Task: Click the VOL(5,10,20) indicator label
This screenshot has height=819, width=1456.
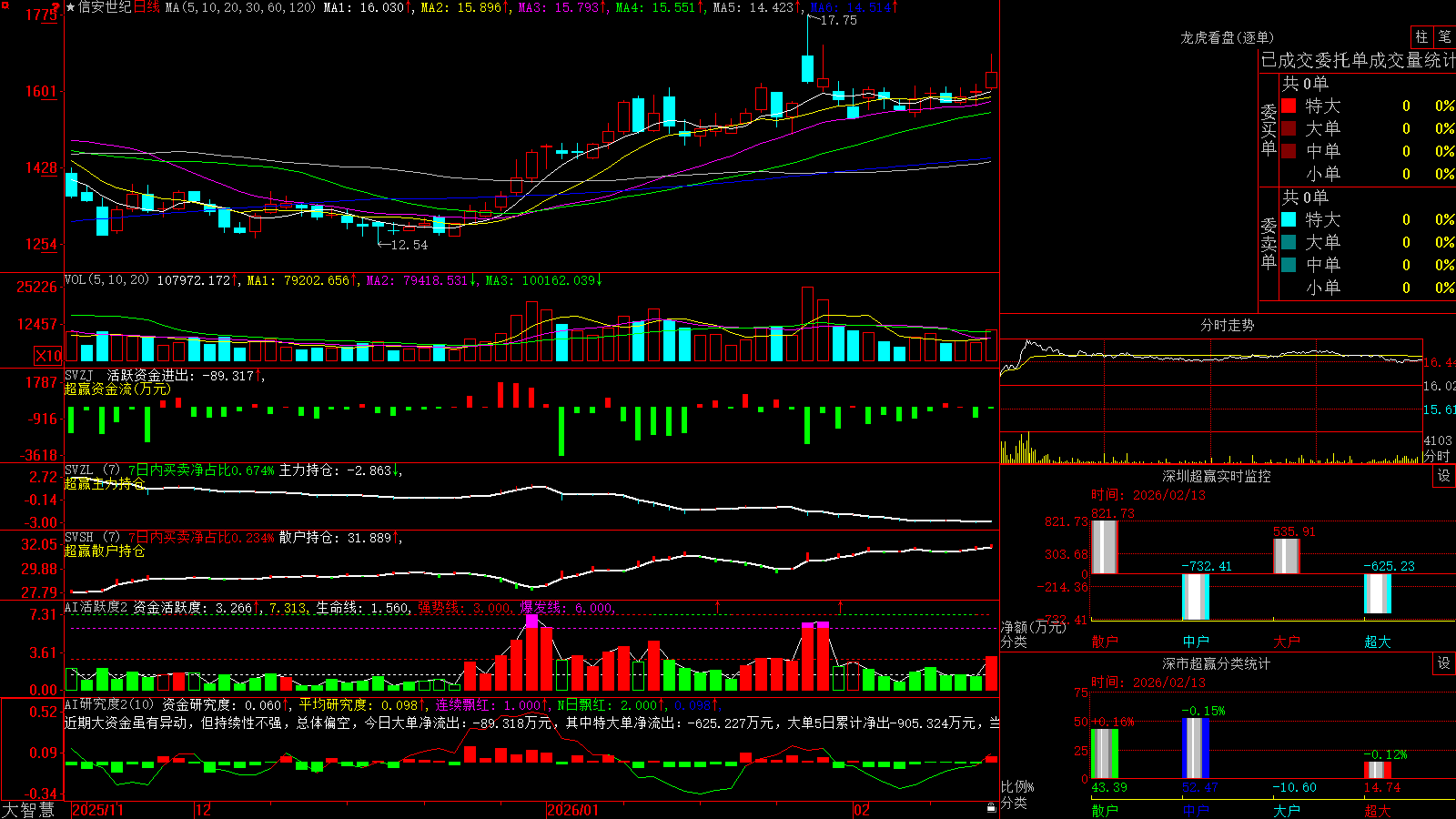Action: pyautogui.click(x=106, y=280)
